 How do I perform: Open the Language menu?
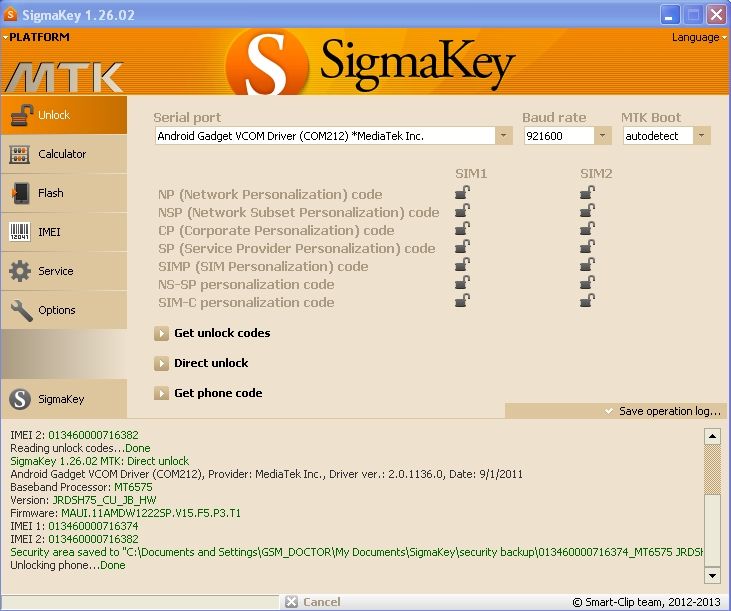(697, 37)
